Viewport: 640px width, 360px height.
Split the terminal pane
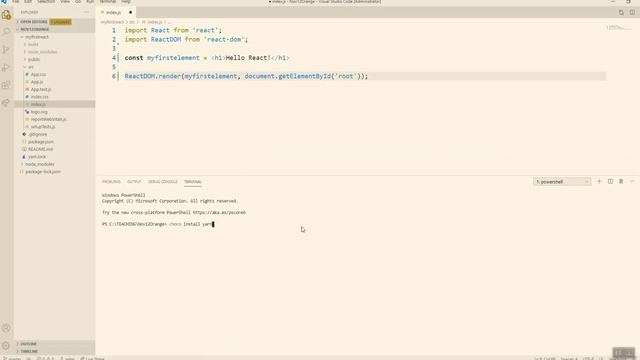tap(610, 181)
